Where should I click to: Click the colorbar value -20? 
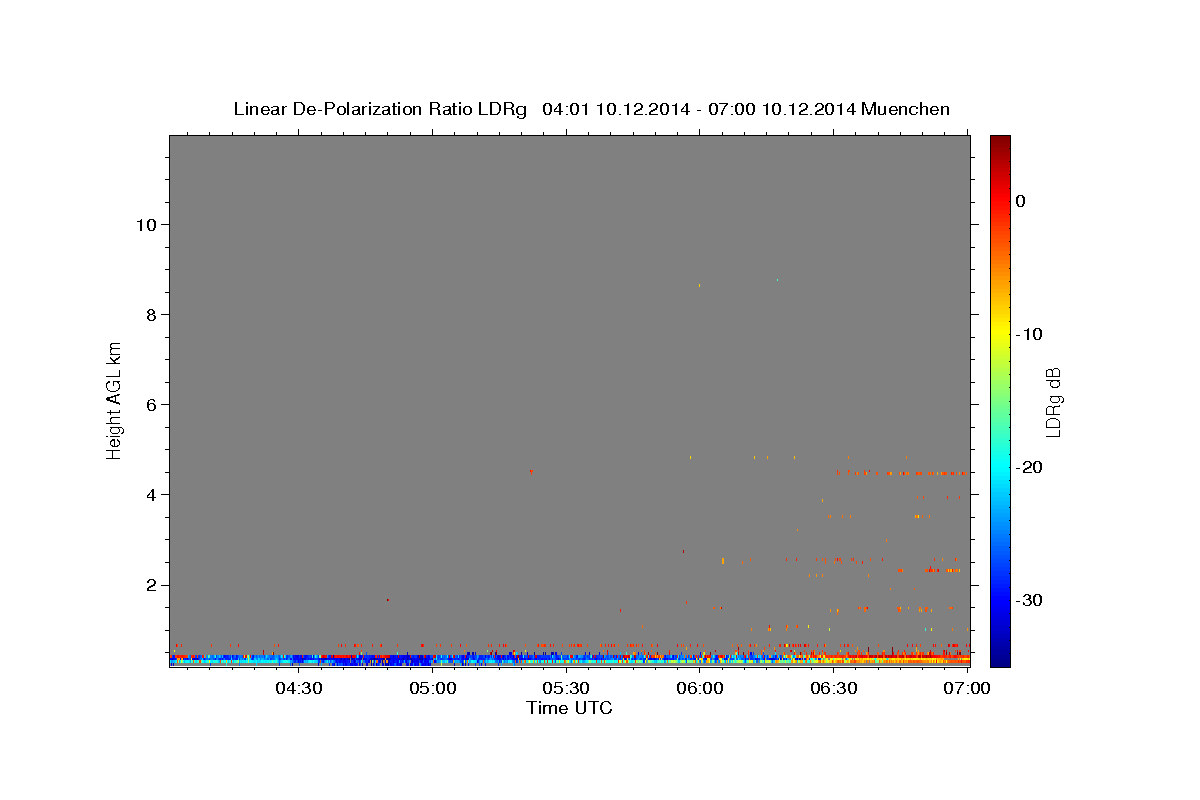tap(1030, 467)
